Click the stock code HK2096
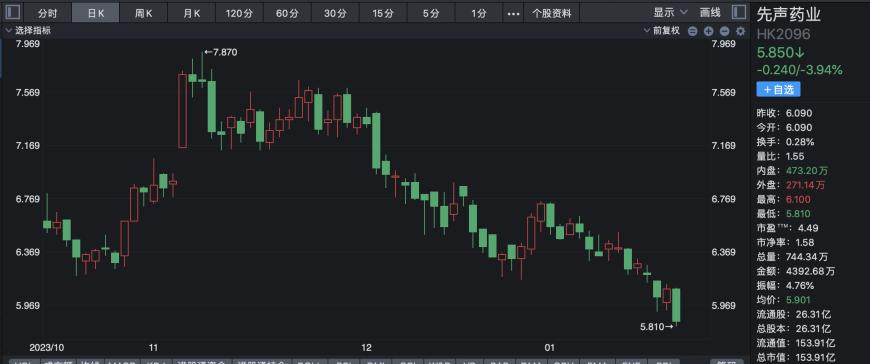870x364 pixels. click(x=783, y=34)
